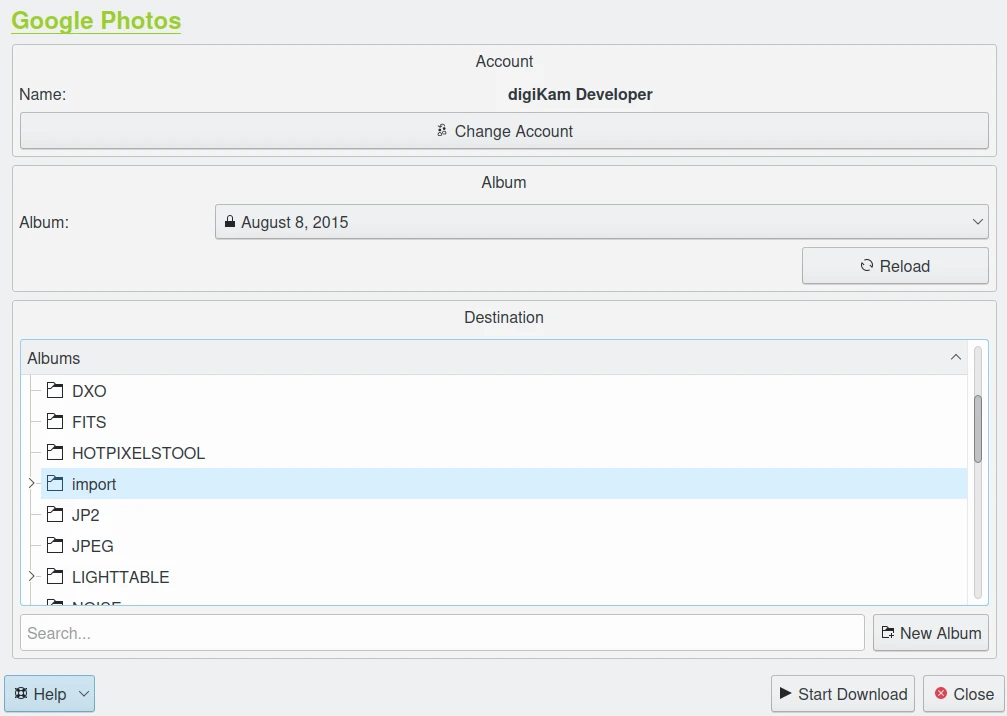
Task: Expand the import album tree node
Action: (x=31, y=484)
